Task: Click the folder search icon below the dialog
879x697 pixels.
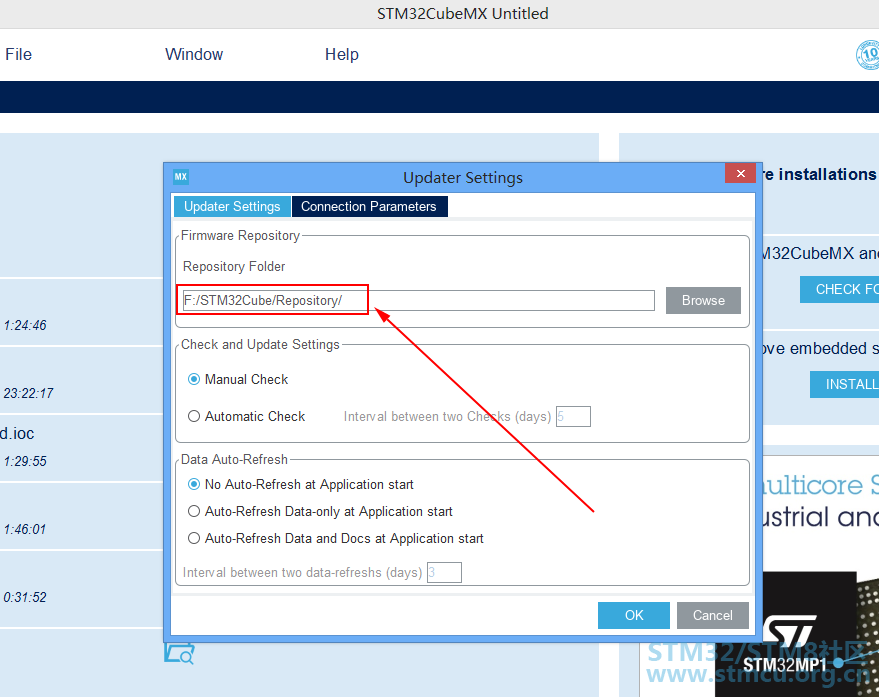Action: click(179, 654)
